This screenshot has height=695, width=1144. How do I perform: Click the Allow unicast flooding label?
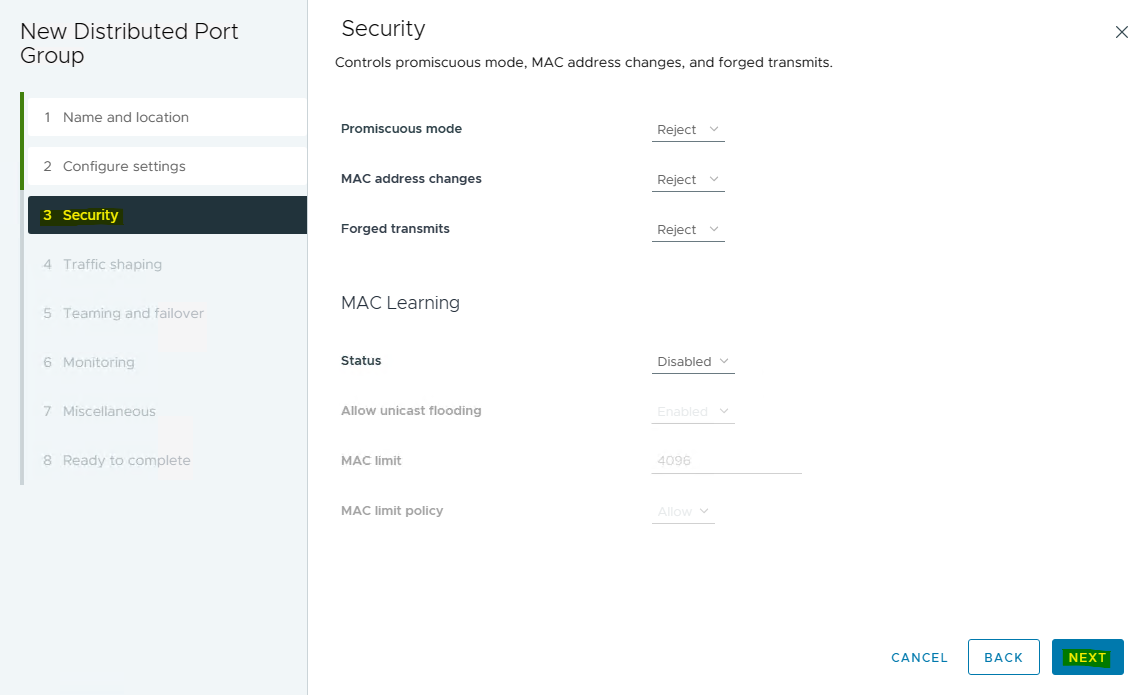click(x=411, y=411)
